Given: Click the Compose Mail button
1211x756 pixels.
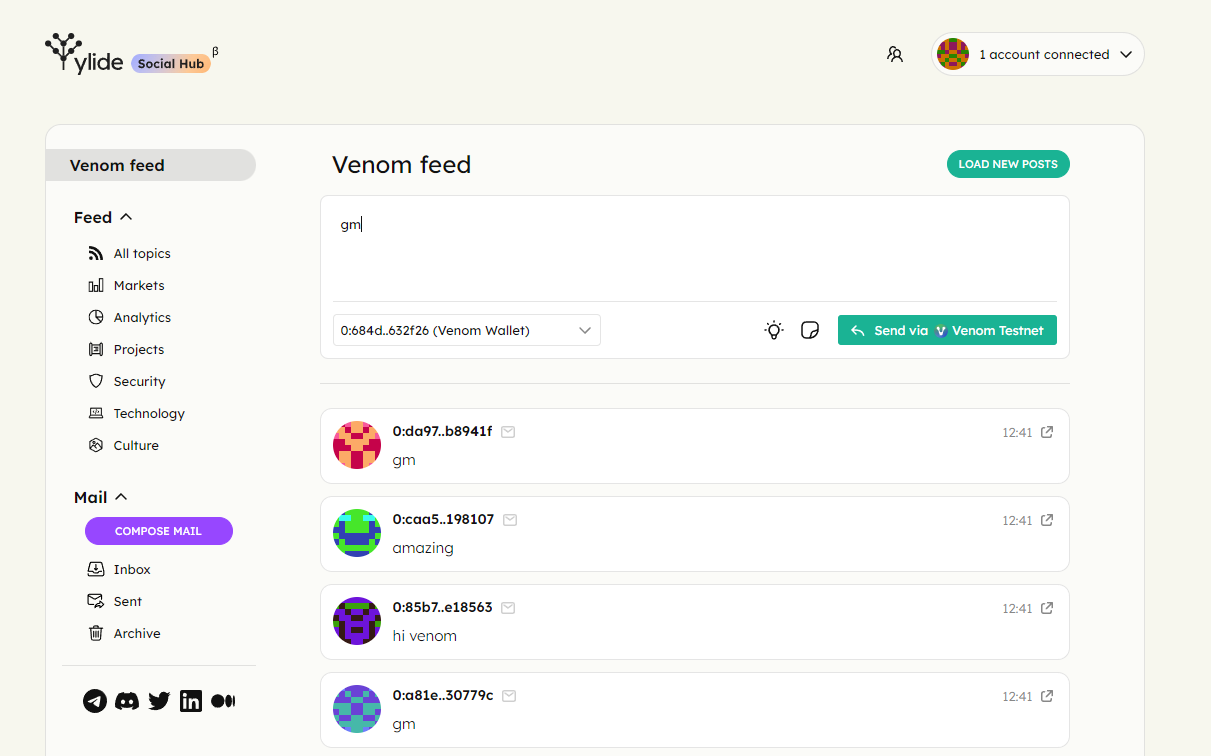Looking at the screenshot, I should pyautogui.click(x=159, y=531).
